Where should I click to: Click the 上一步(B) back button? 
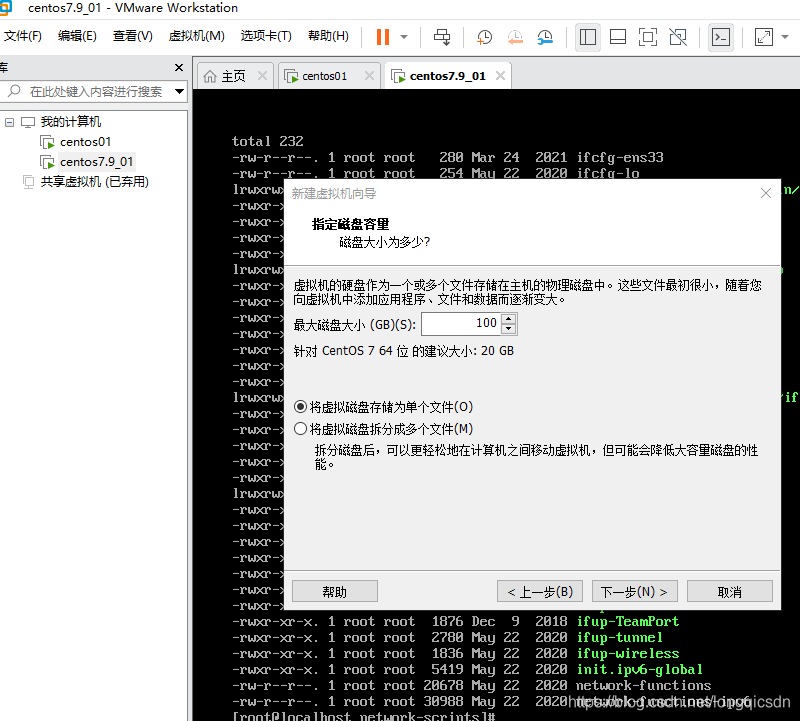540,591
